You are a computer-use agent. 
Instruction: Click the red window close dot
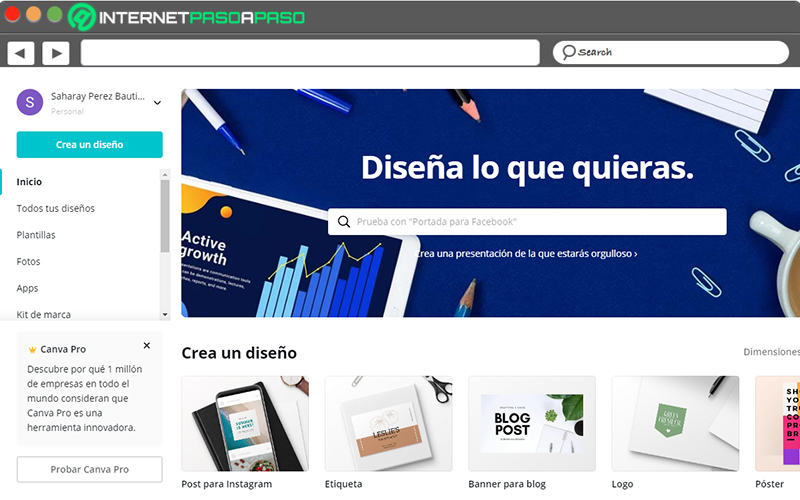(12, 14)
